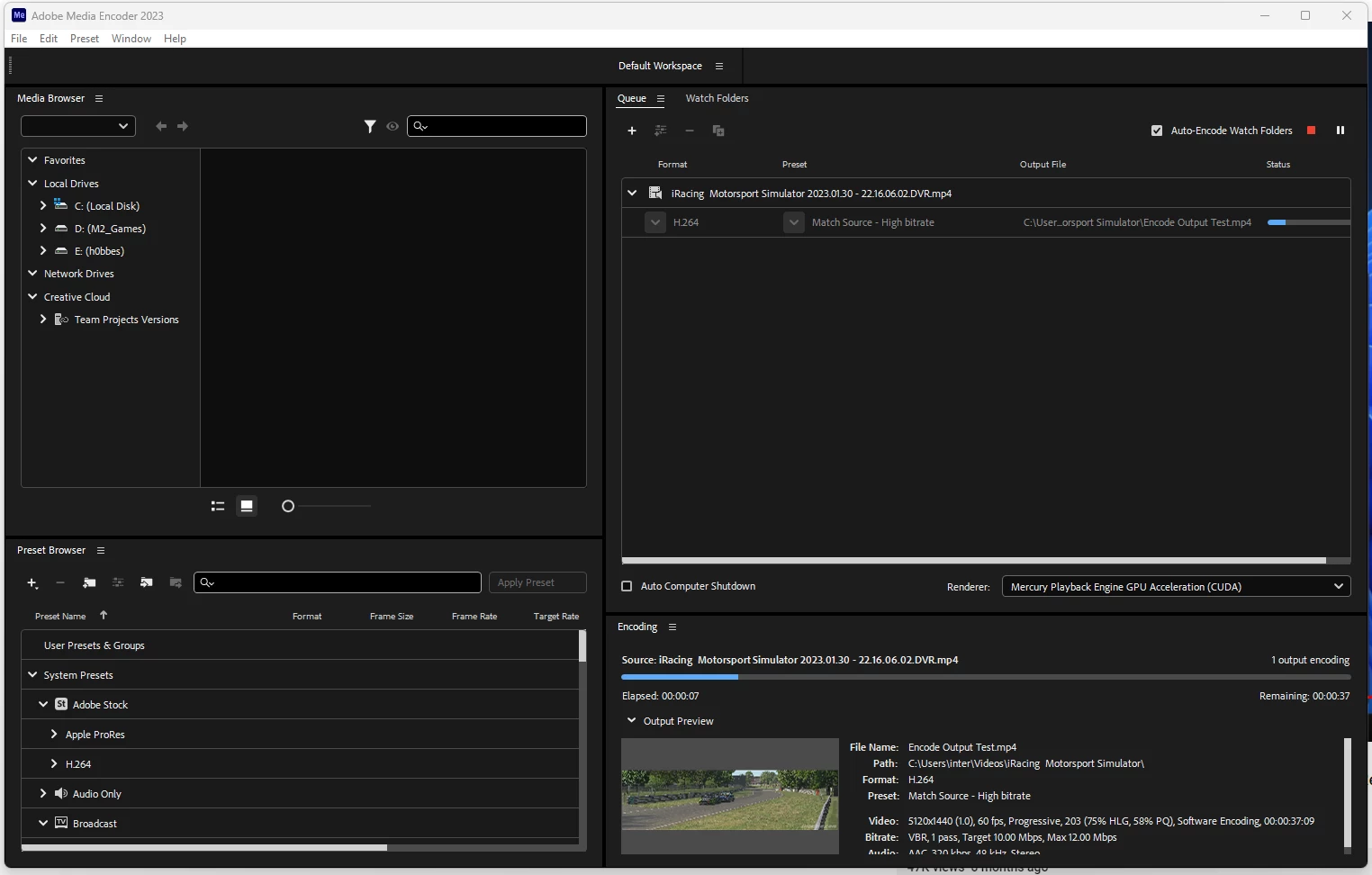Open the Encoding panel menu icon
The height and width of the screenshot is (875, 1372).
coord(672,627)
